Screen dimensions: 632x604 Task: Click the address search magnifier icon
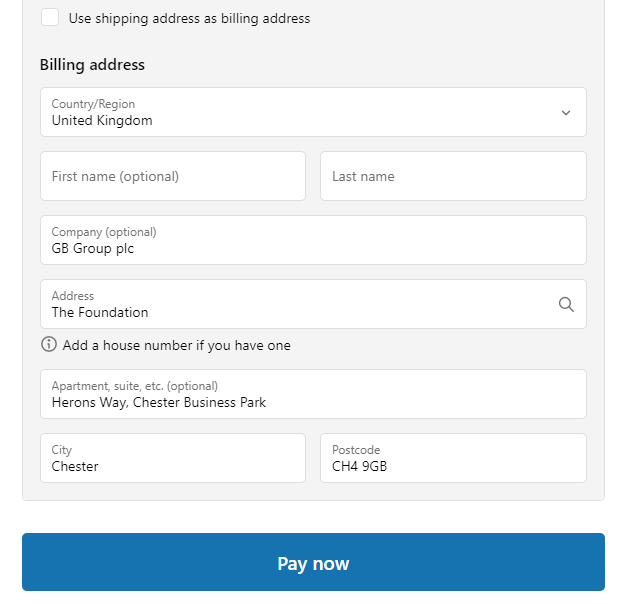(566, 304)
